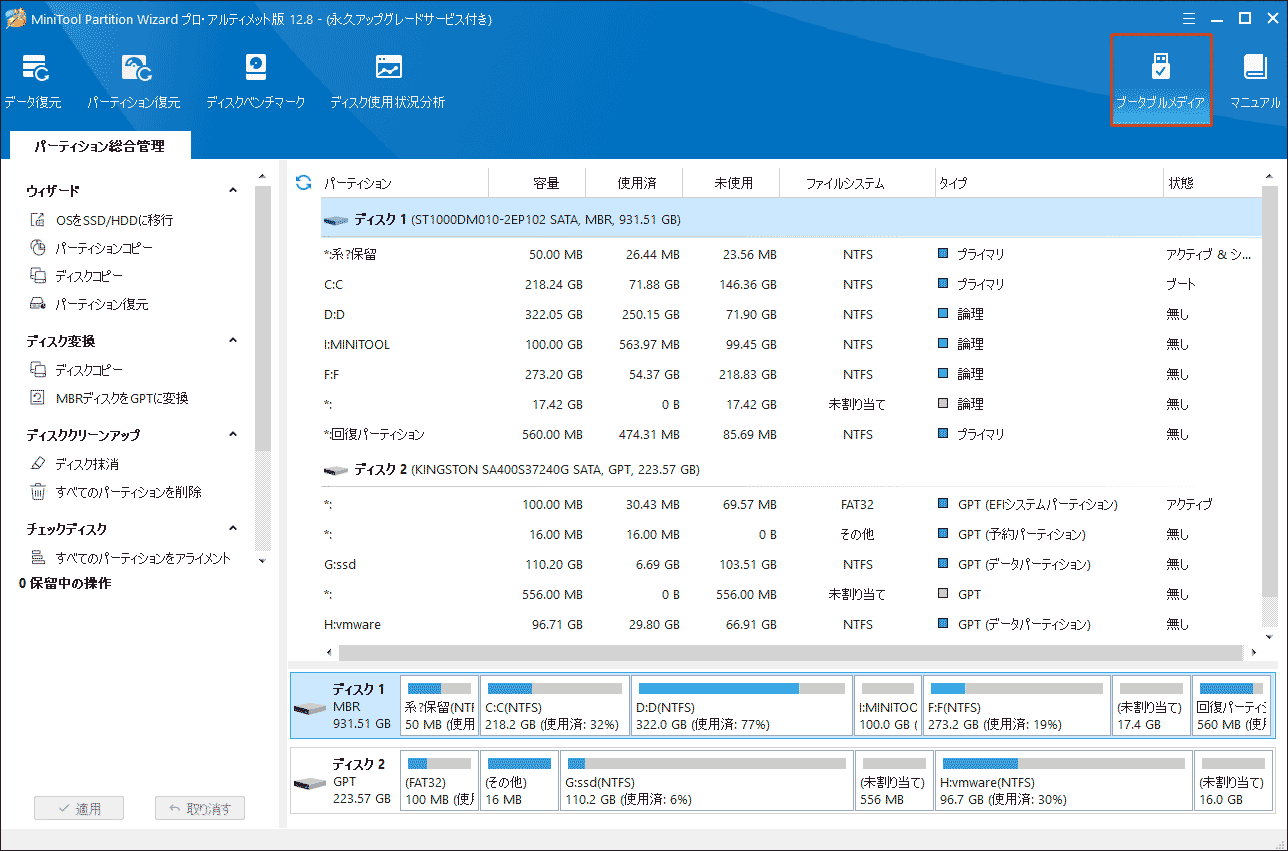Sort by 使用済 column header
1288x851 pixels.
pos(634,183)
